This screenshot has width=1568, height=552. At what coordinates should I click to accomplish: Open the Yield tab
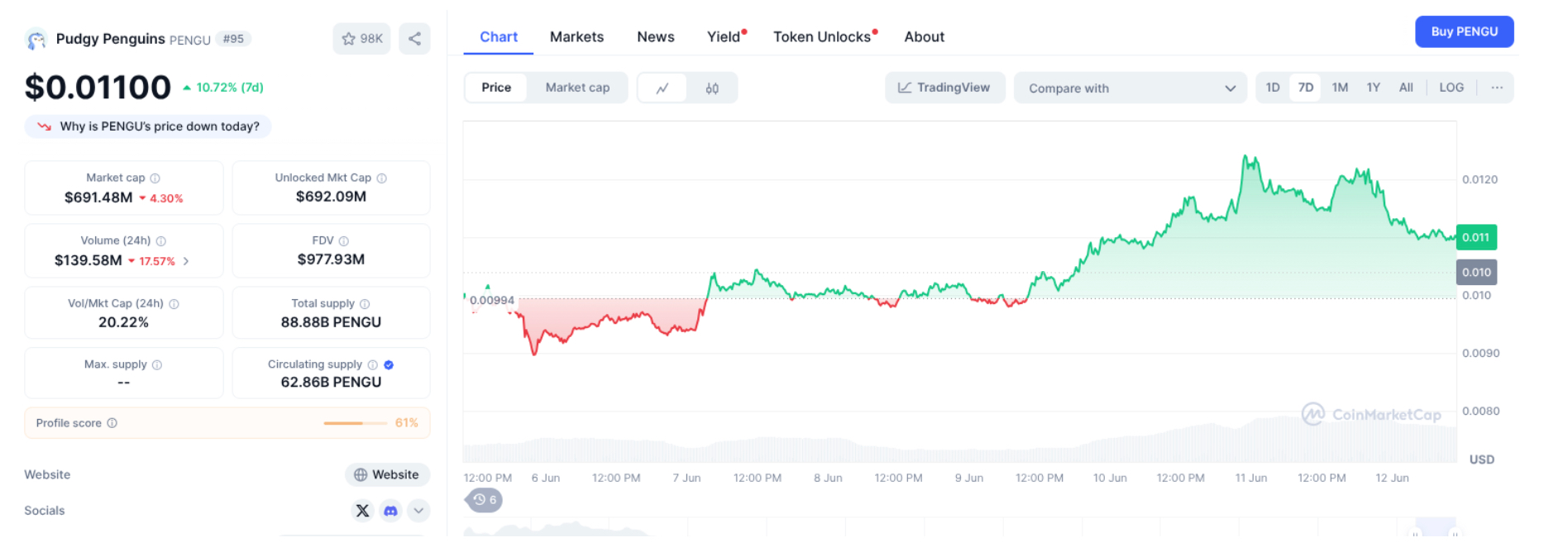725,37
